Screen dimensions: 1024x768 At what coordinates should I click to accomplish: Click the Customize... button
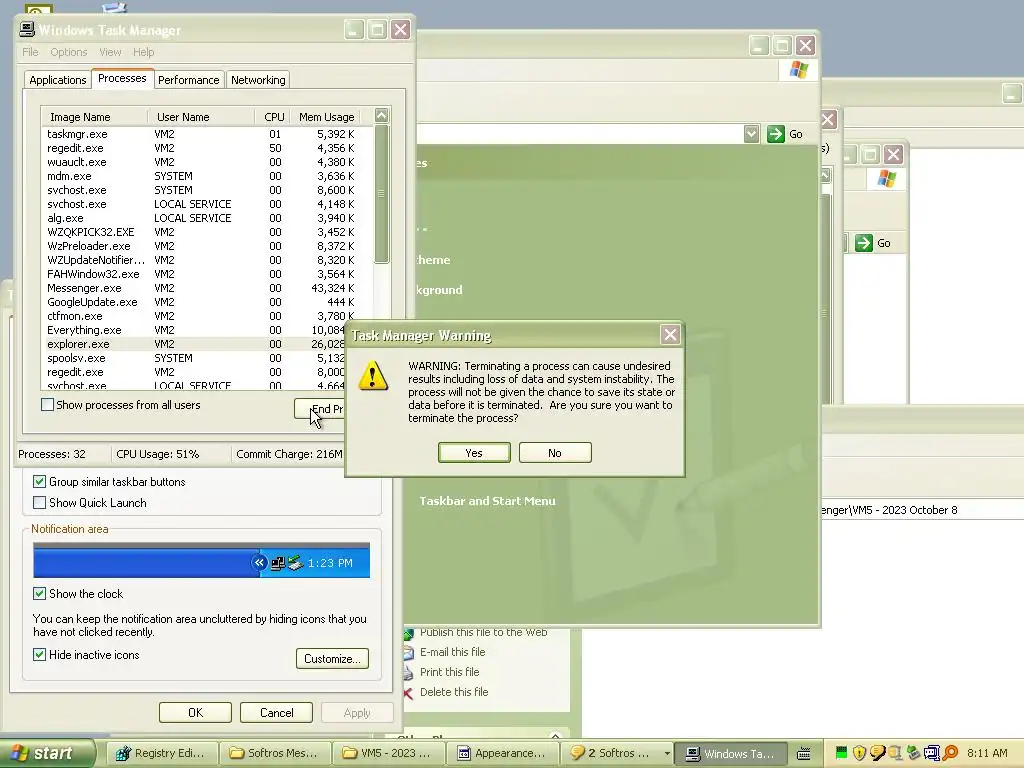[x=332, y=658]
